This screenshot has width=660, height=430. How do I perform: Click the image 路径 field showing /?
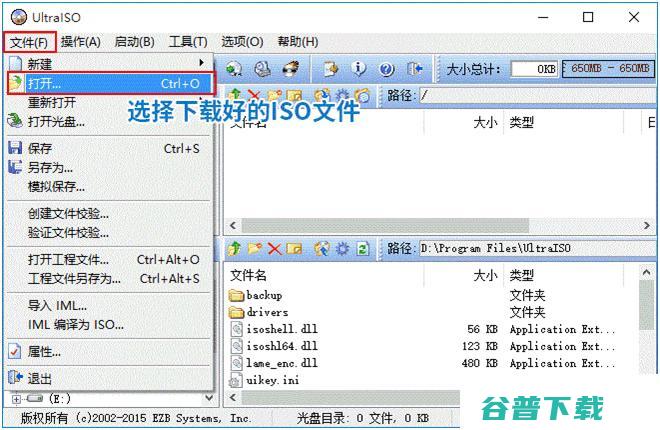click(x=536, y=96)
